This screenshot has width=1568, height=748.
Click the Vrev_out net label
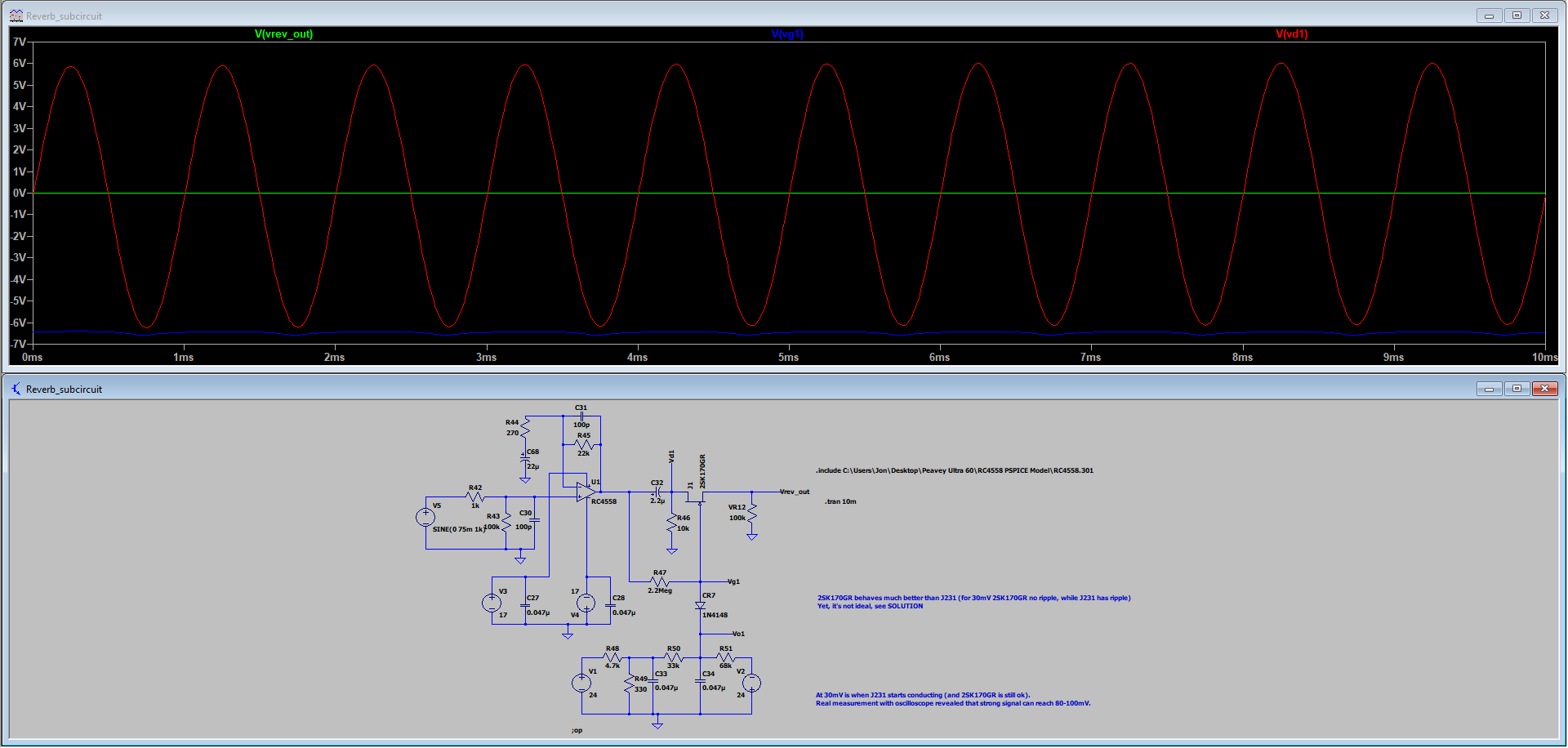795,492
